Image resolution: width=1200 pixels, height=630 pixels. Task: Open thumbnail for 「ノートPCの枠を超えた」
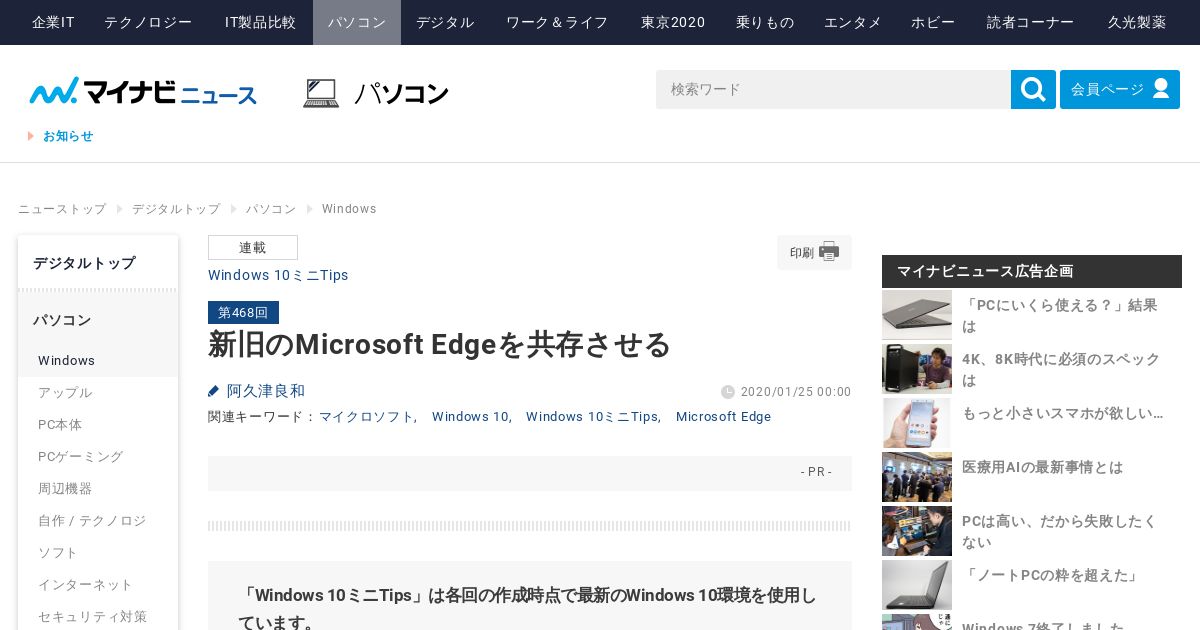tap(917, 585)
